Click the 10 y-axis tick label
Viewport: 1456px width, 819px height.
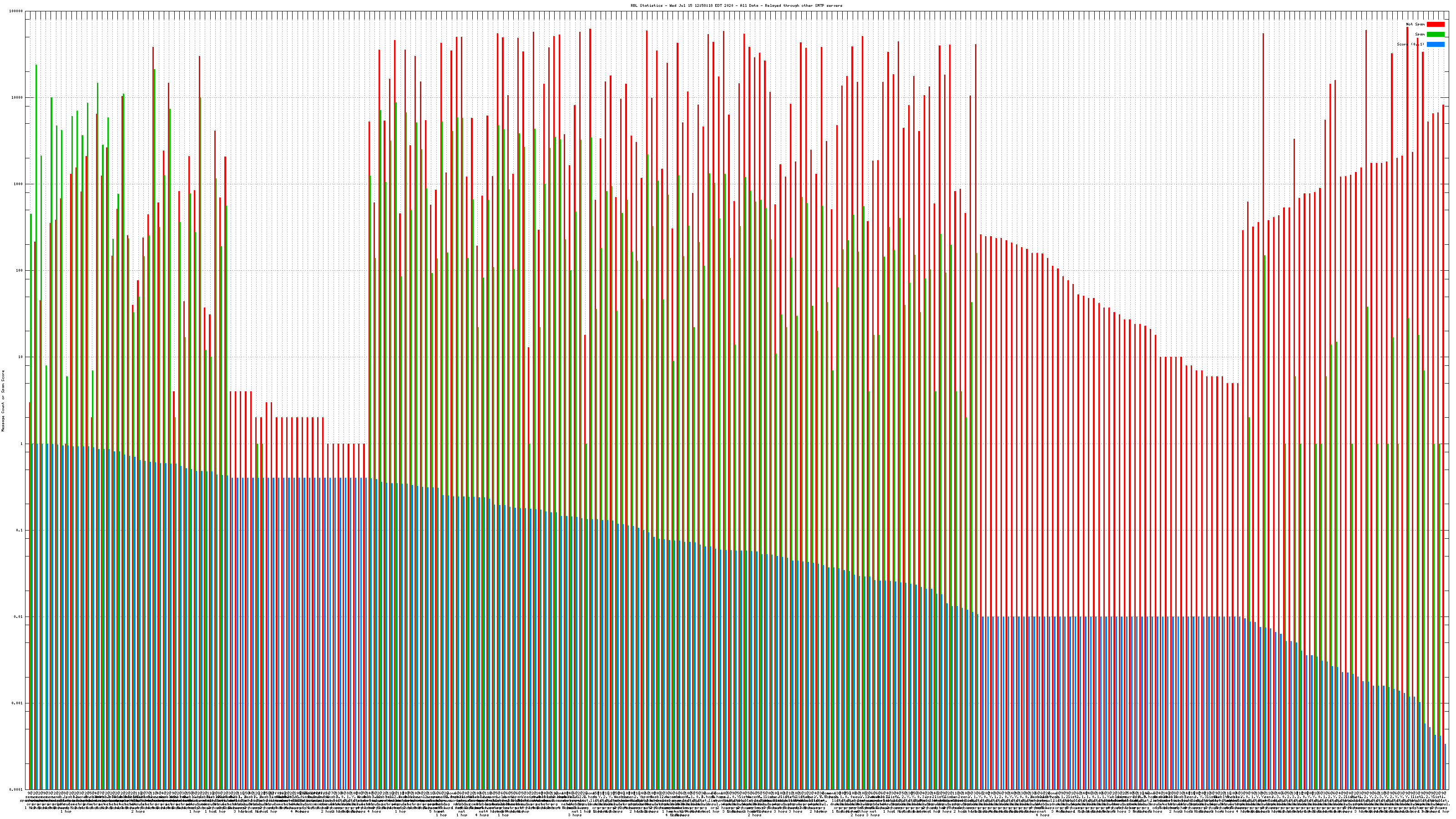coord(20,357)
